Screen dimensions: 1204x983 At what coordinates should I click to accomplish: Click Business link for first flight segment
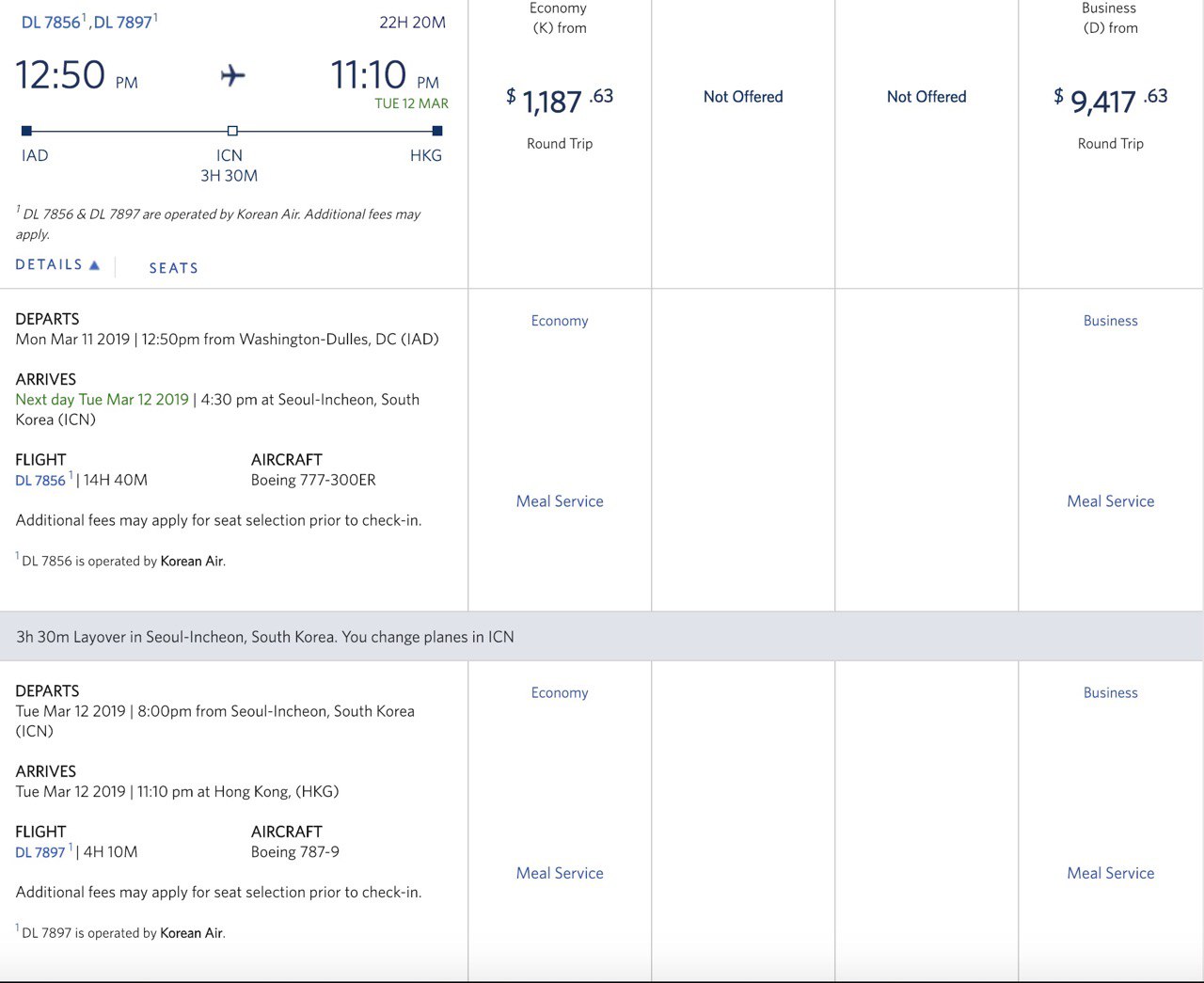click(x=1110, y=321)
